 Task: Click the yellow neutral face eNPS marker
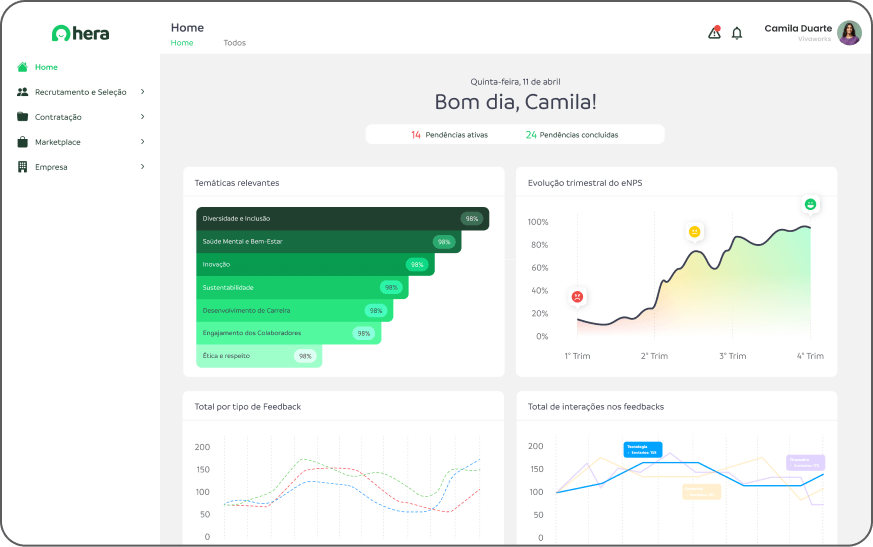click(694, 232)
